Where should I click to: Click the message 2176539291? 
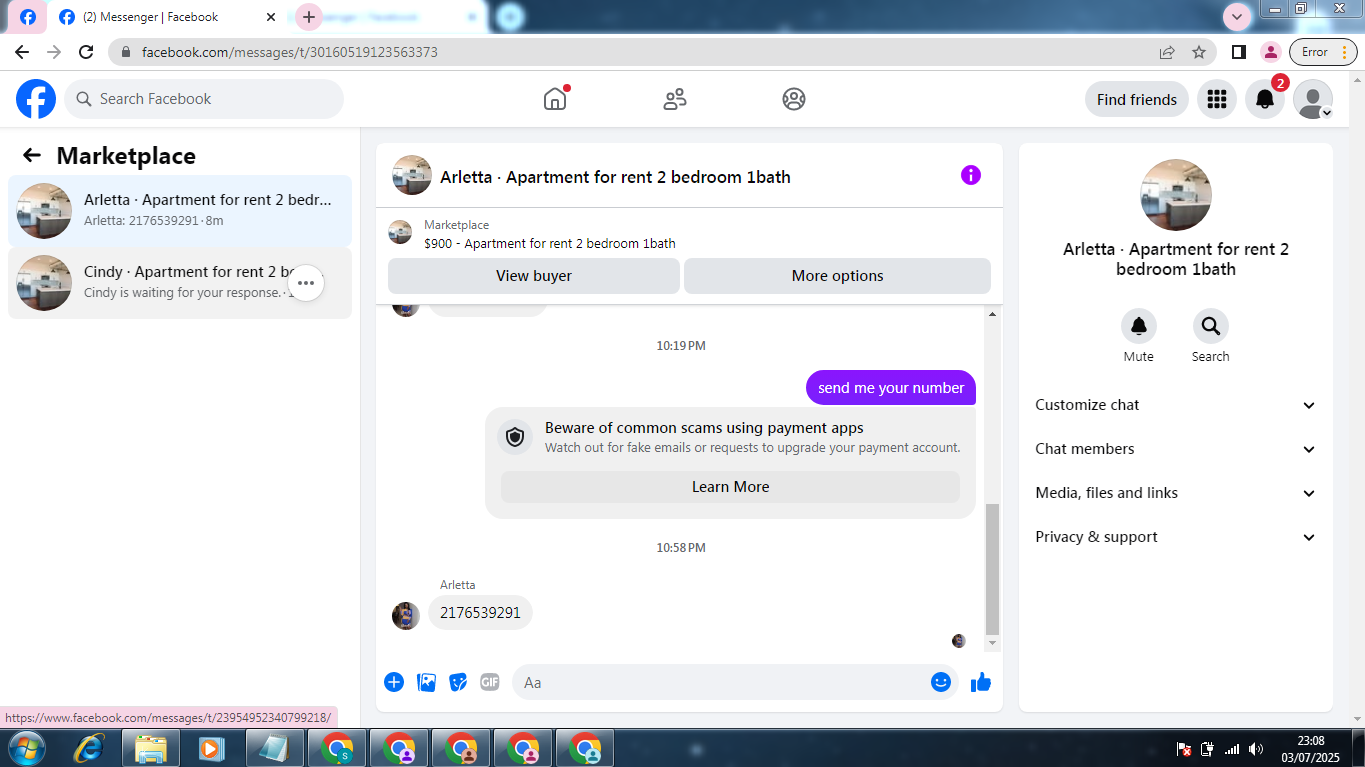[480, 612]
